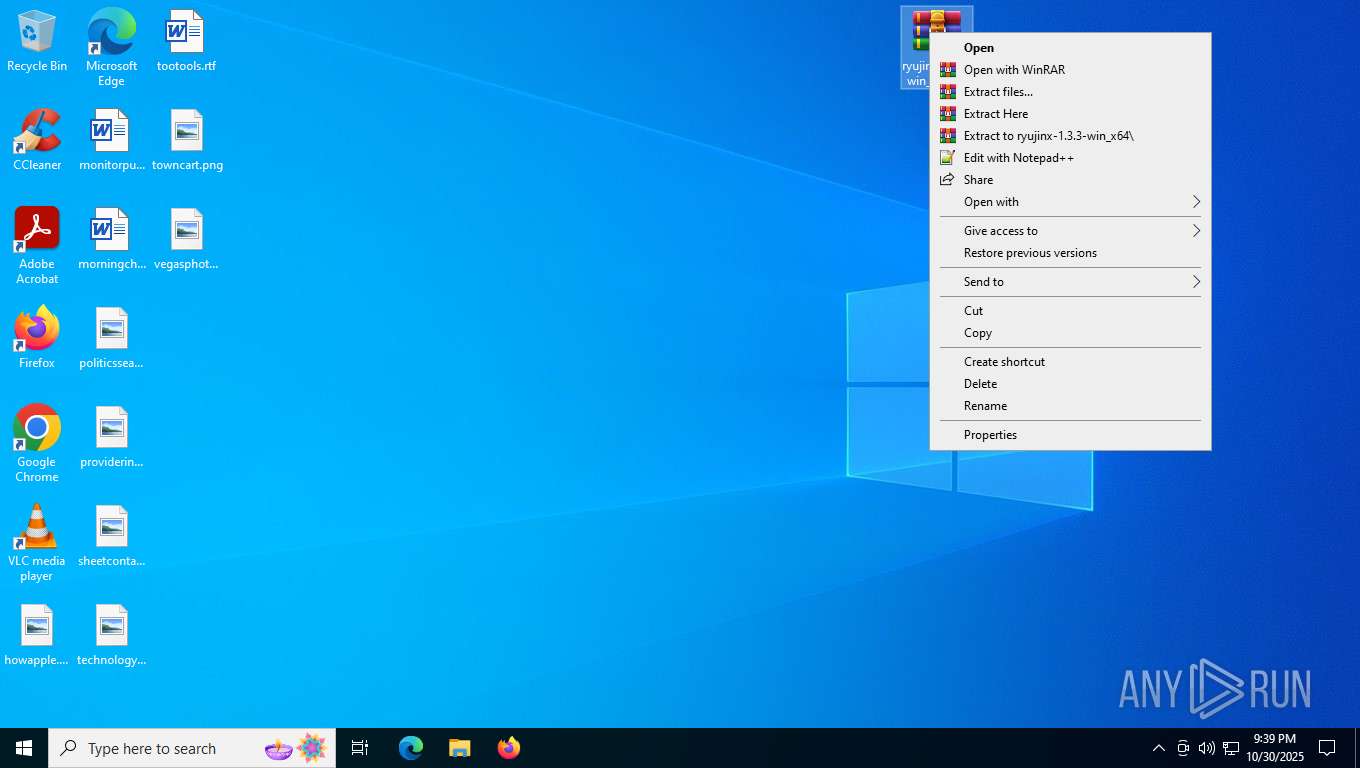The width and height of the screenshot is (1360, 768).
Task: Select the towncart.png image file
Action: pyautogui.click(x=187, y=140)
